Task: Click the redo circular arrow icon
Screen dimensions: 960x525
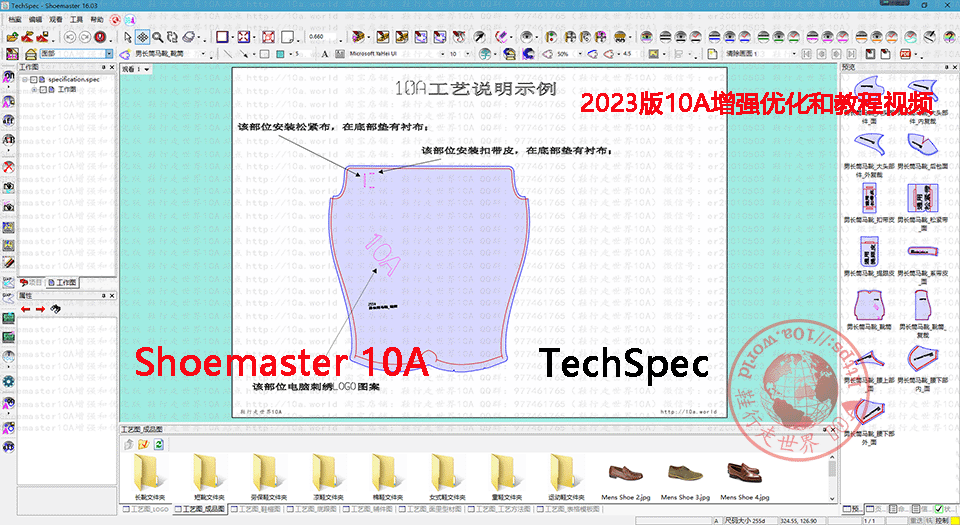Action: (x=84, y=37)
